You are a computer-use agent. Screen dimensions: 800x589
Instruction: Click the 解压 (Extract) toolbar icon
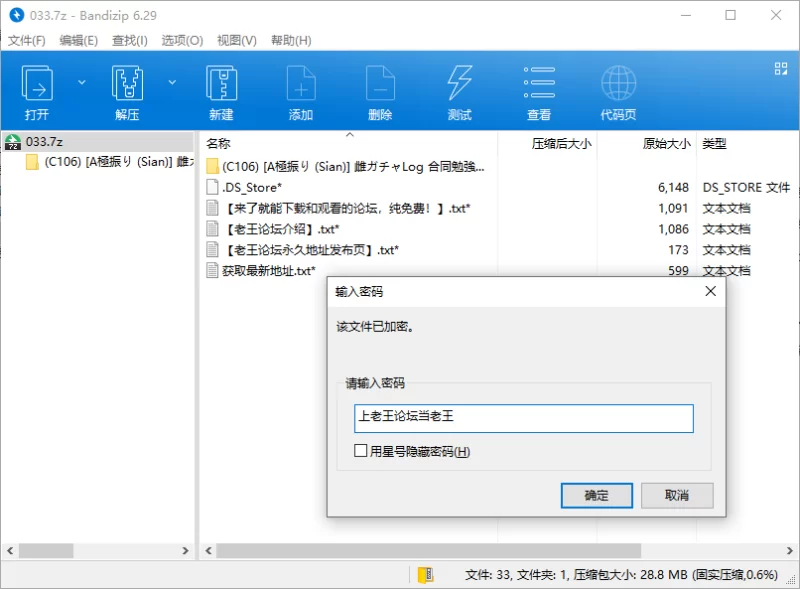tap(127, 83)
